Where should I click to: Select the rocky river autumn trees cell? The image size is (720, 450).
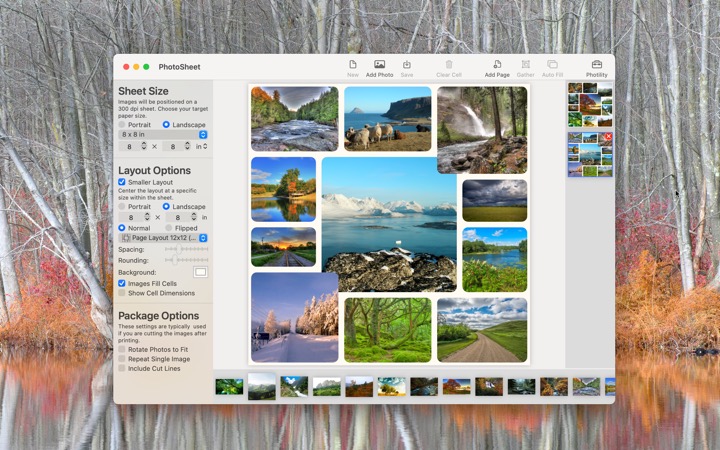click(295, 119)
